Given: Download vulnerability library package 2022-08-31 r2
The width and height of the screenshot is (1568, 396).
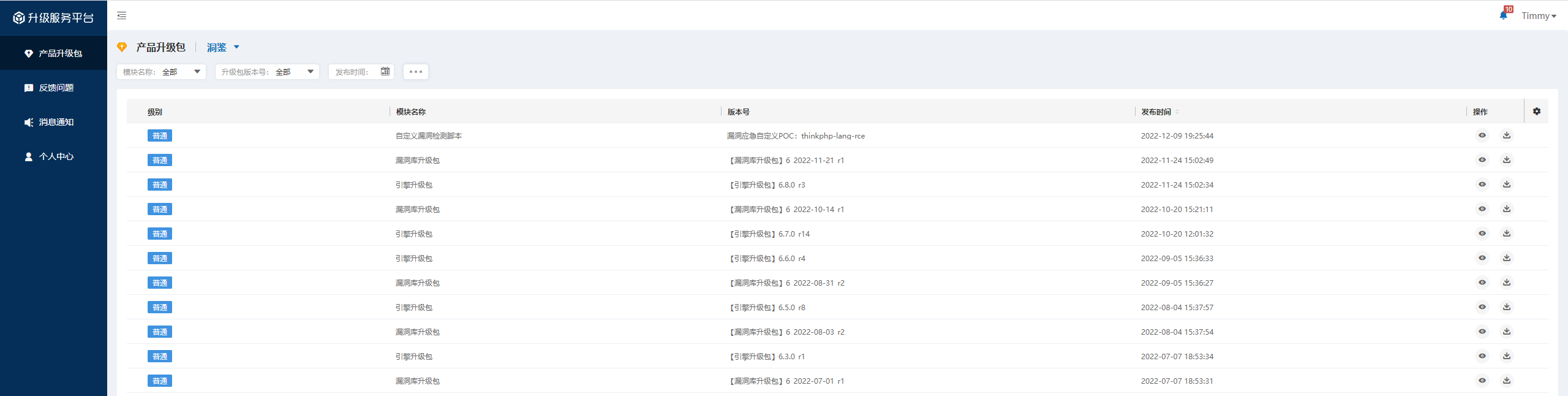Looking at the screenshot, I should point(1506,283).
